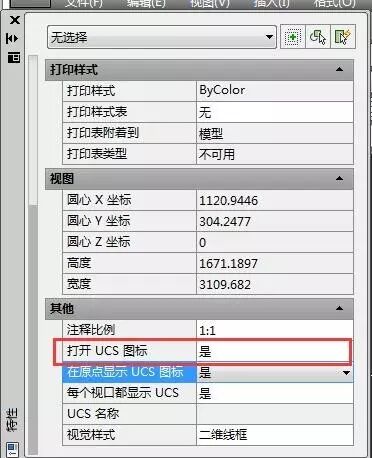Click the ByColor print style value

click(275, 91)
